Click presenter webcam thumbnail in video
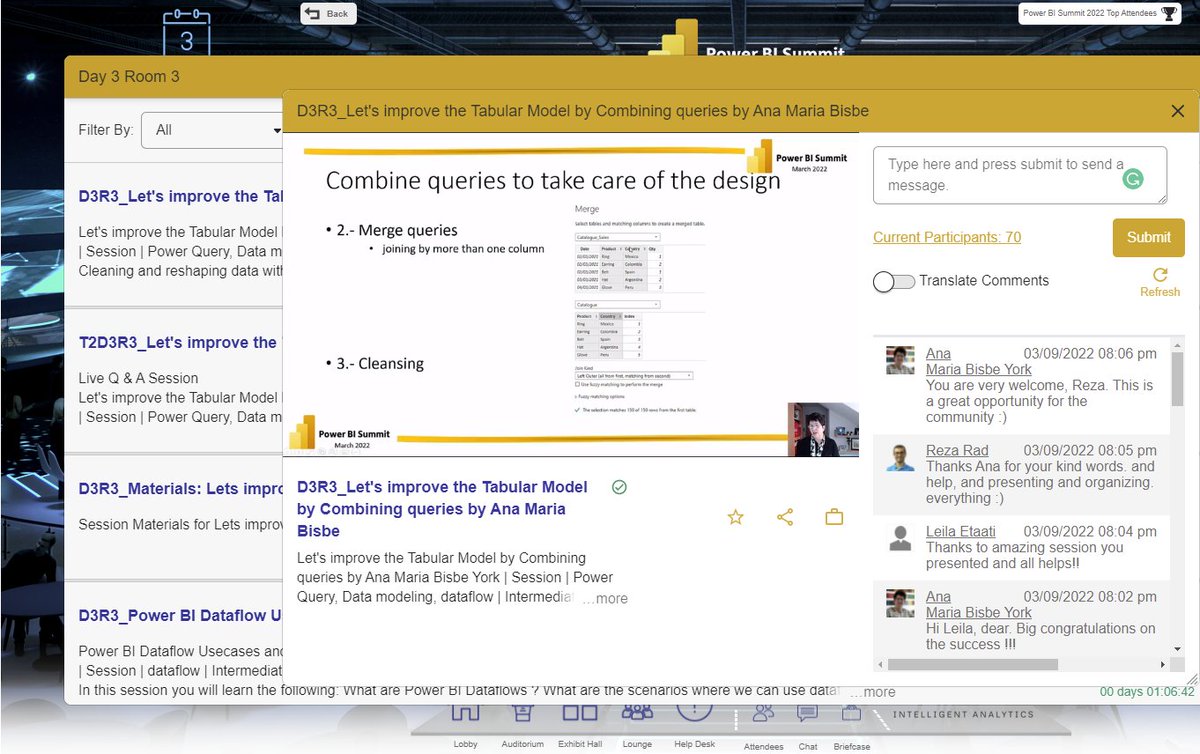Screen dimensions: 1200x754 [x=823, y=429]
